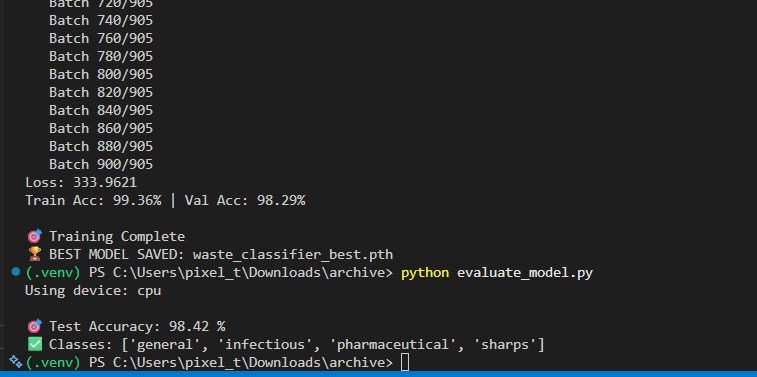Open the waste_classifier_best.pth file link
Screen dimensions: 757x377
(x=293, y=255)
